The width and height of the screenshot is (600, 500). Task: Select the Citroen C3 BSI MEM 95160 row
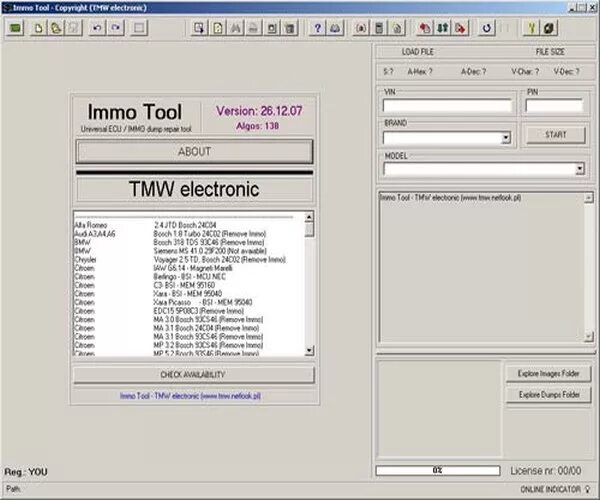189,285
